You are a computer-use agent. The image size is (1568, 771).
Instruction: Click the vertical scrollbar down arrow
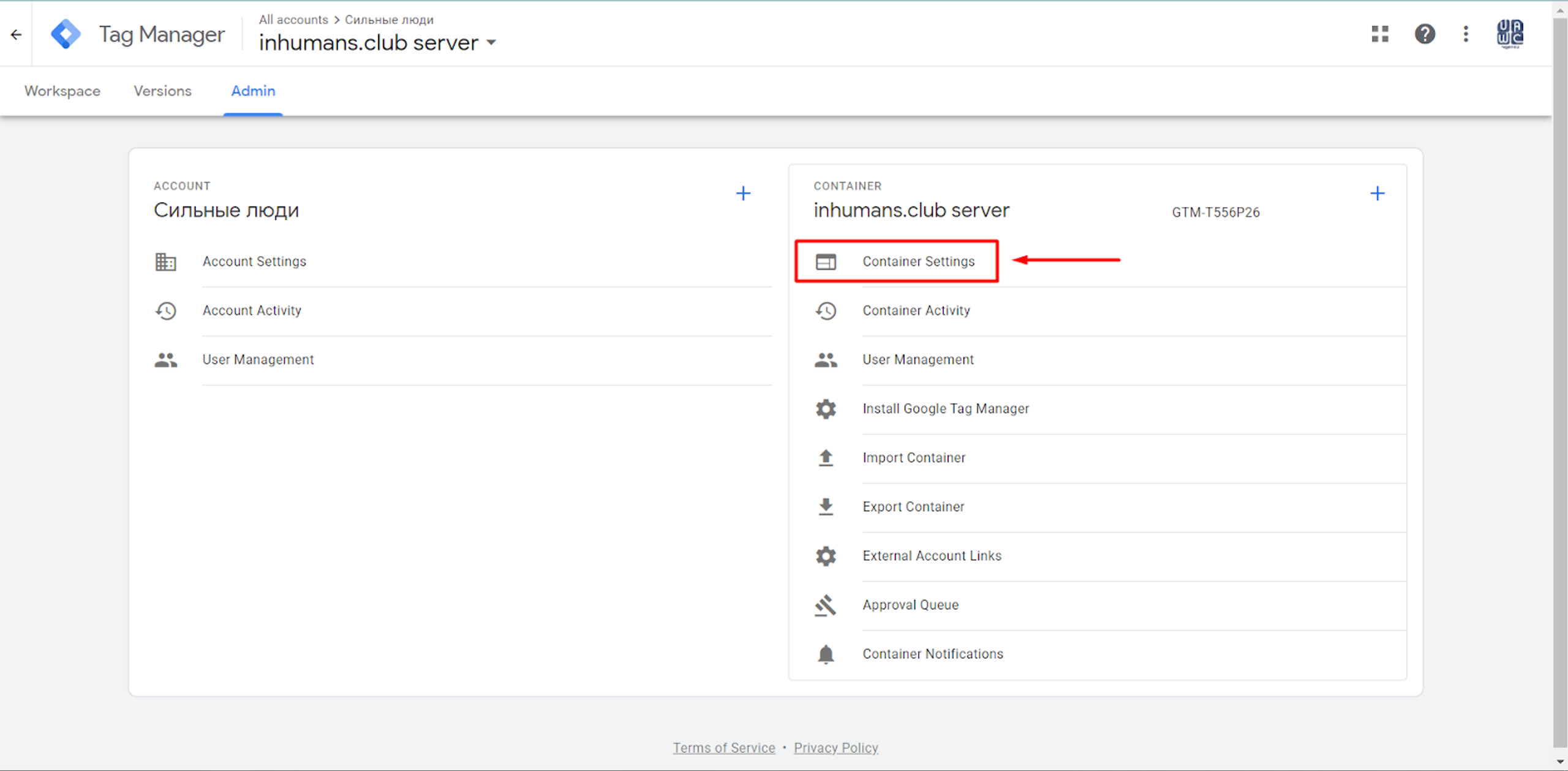point(1560,762)
